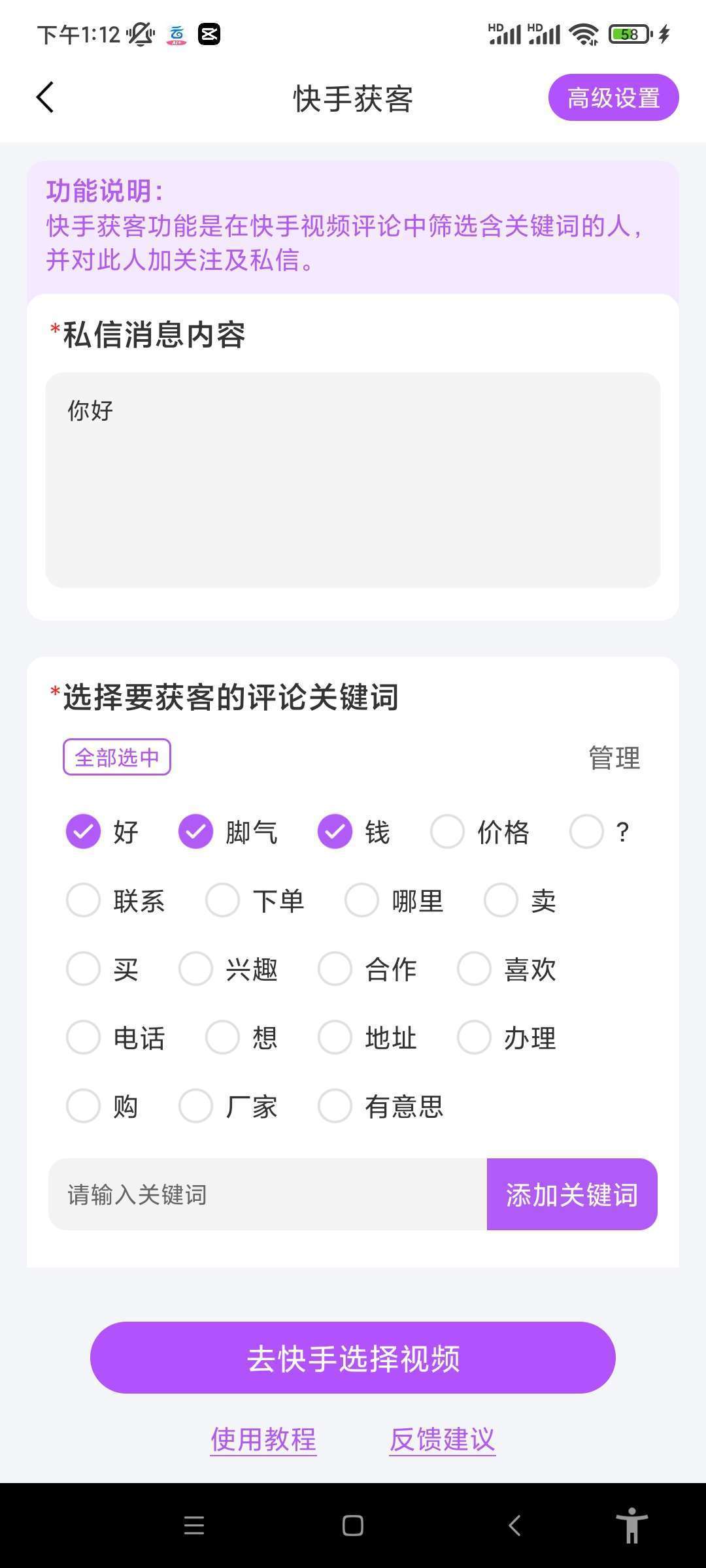Tap the 请输入关键词 input field

(268, 1194)
